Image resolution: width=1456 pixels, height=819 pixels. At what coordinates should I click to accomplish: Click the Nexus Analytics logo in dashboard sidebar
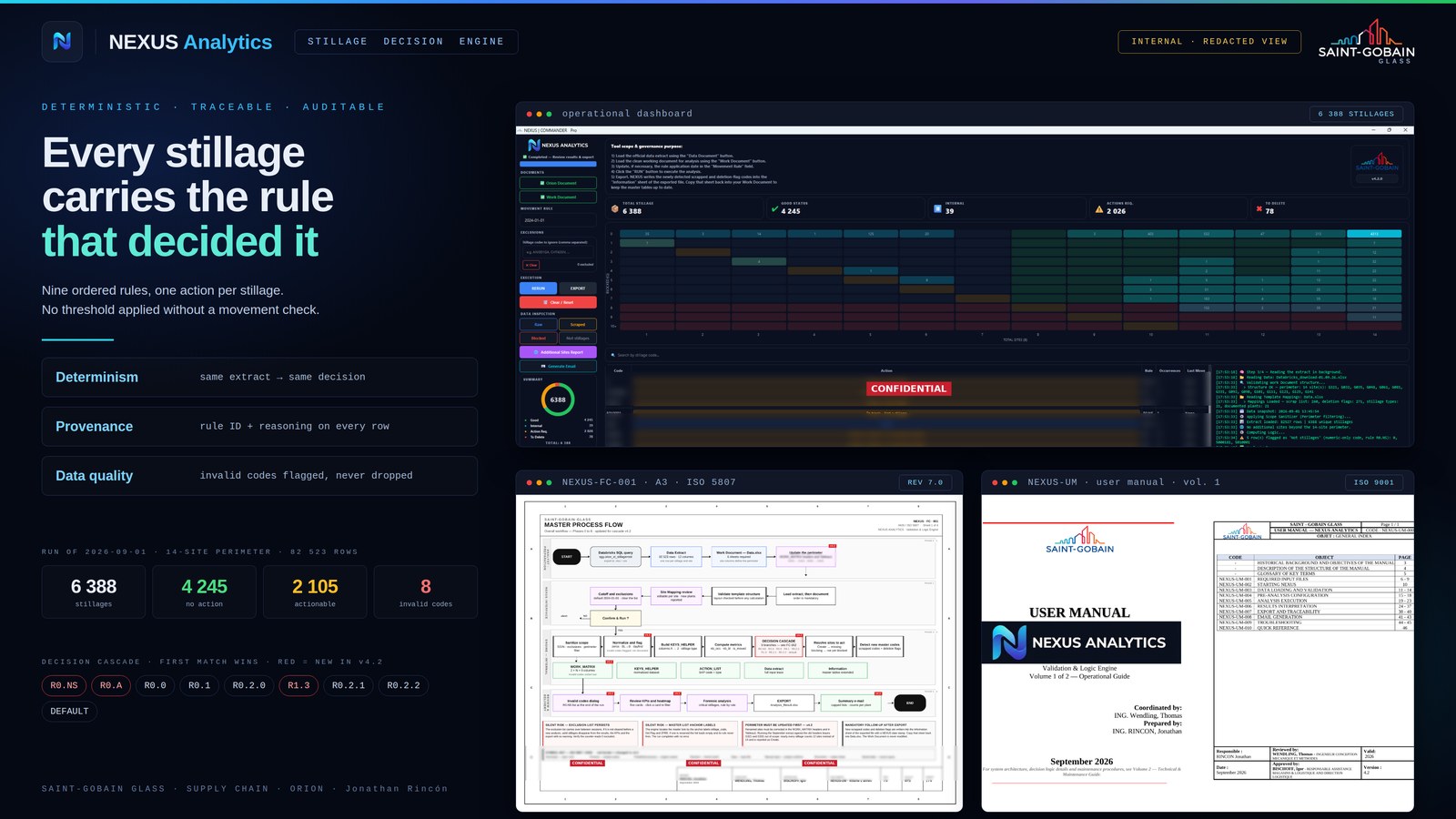click(x=558, y=145)
